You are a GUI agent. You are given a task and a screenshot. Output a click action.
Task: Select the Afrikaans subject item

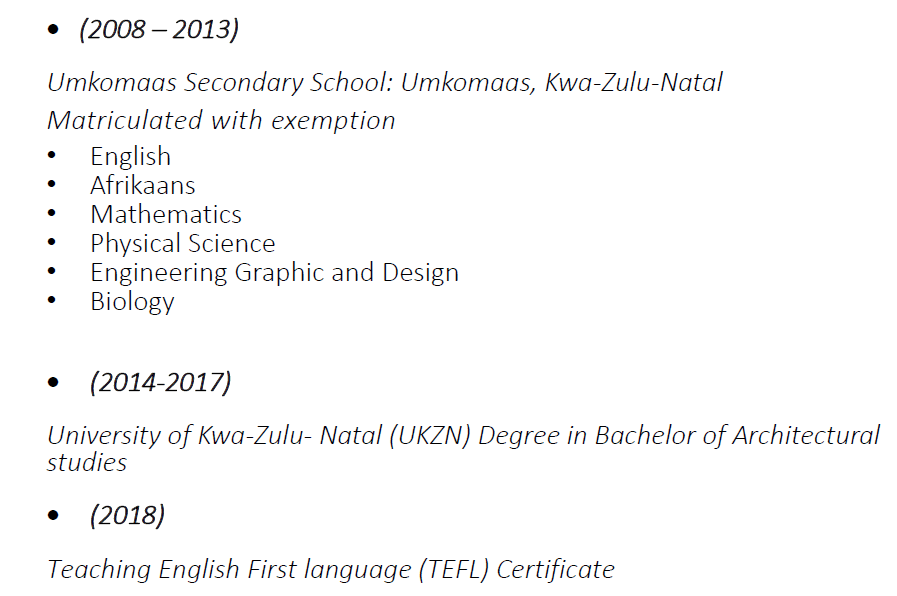[x=142, y=186]
